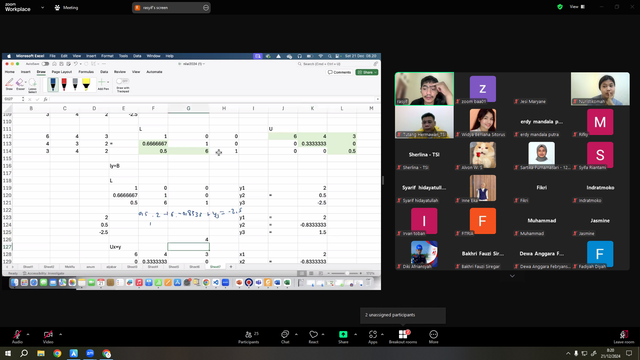Click the Excel home icon in title bar
Screen dimensions: 640x360
click(x=54, y=64)
